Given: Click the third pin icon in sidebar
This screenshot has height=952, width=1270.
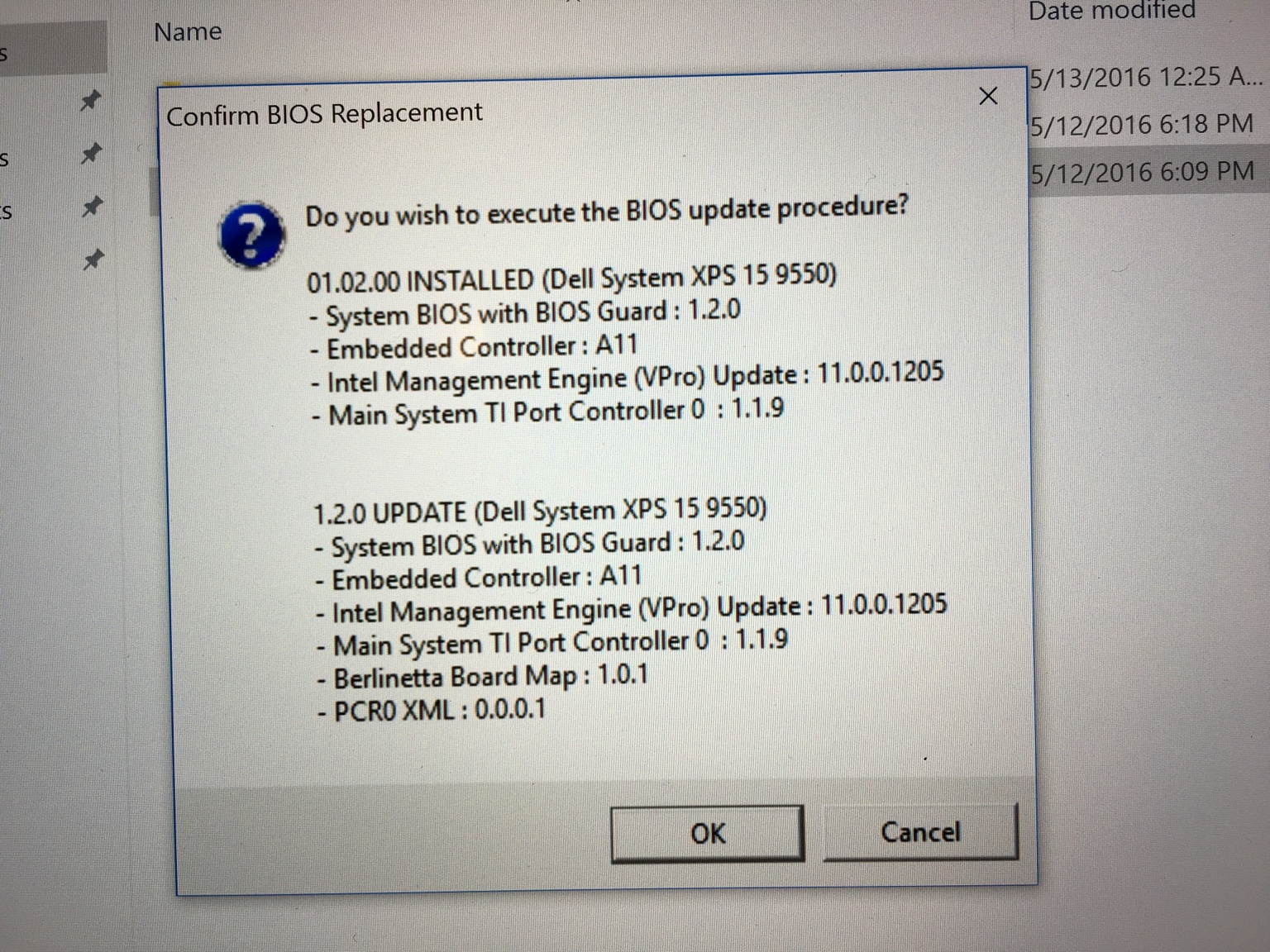Looking at the screenshot, I should (92, 206).
